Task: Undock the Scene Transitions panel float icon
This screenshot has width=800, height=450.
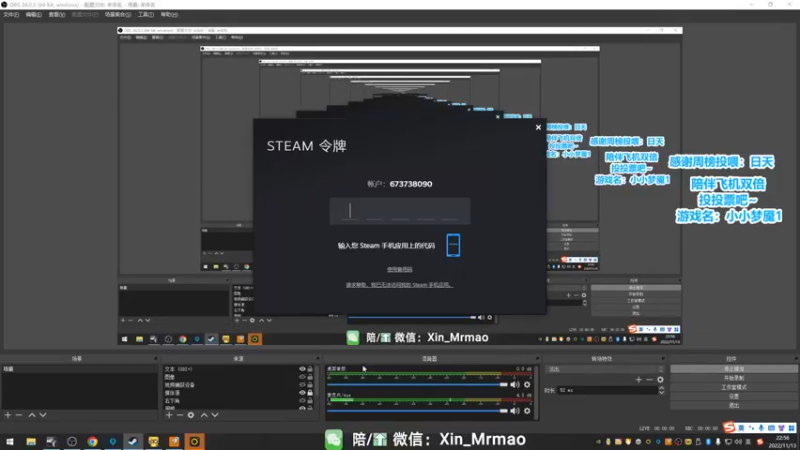Action: pos(663,359)
